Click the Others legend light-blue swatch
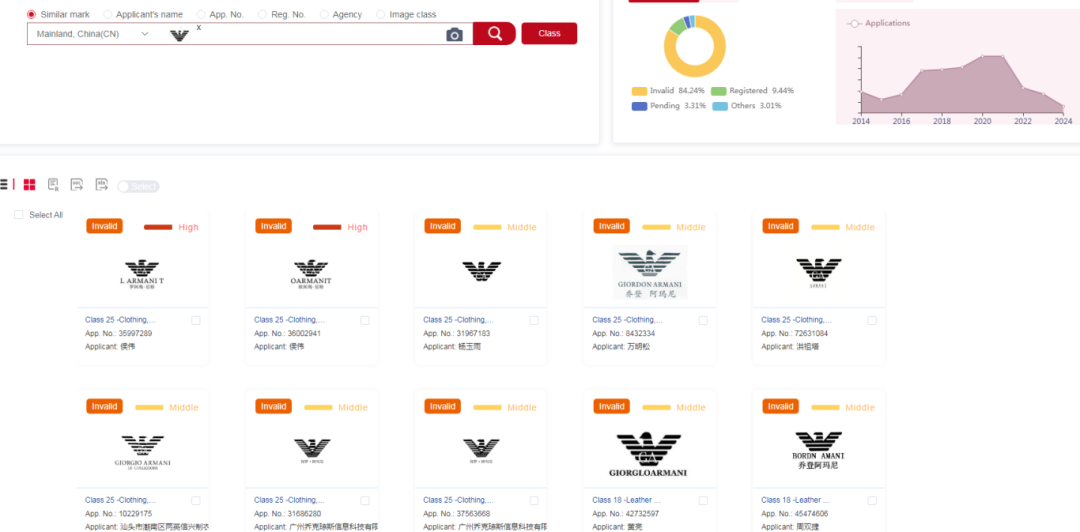 719,106
